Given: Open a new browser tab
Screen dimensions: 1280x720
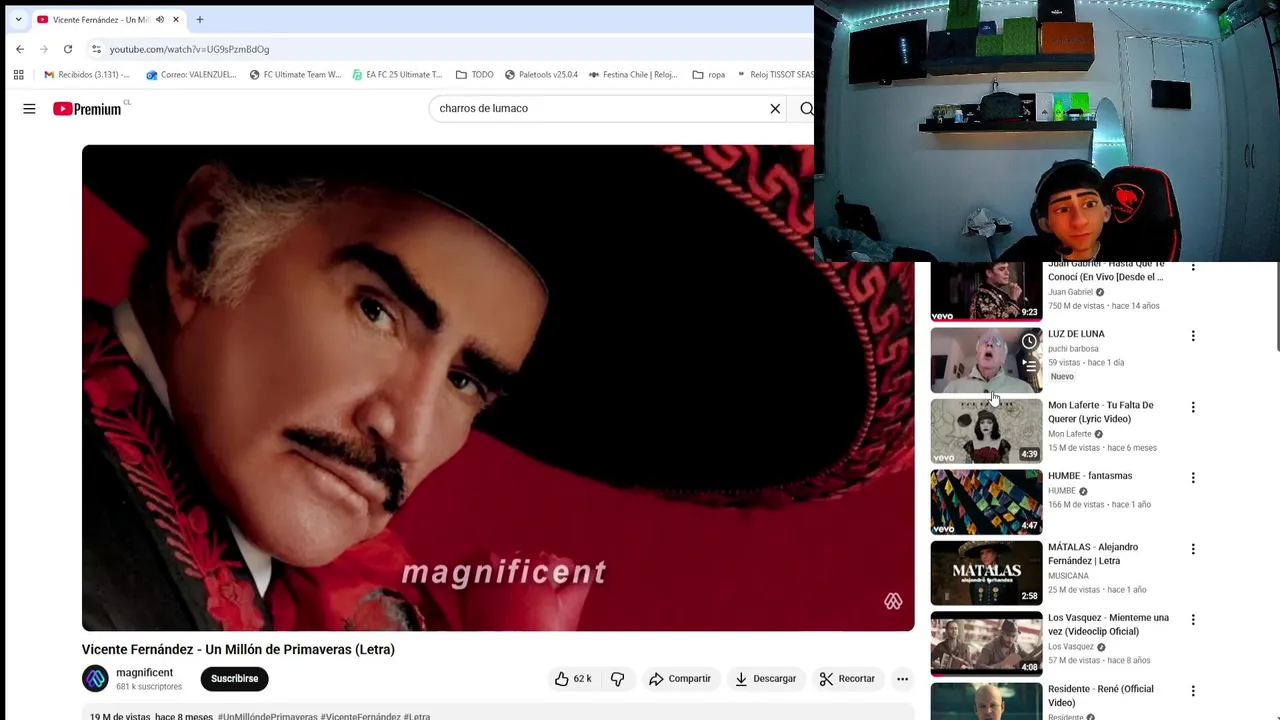Looking at the screenshot, I should [x=200, y=19].
